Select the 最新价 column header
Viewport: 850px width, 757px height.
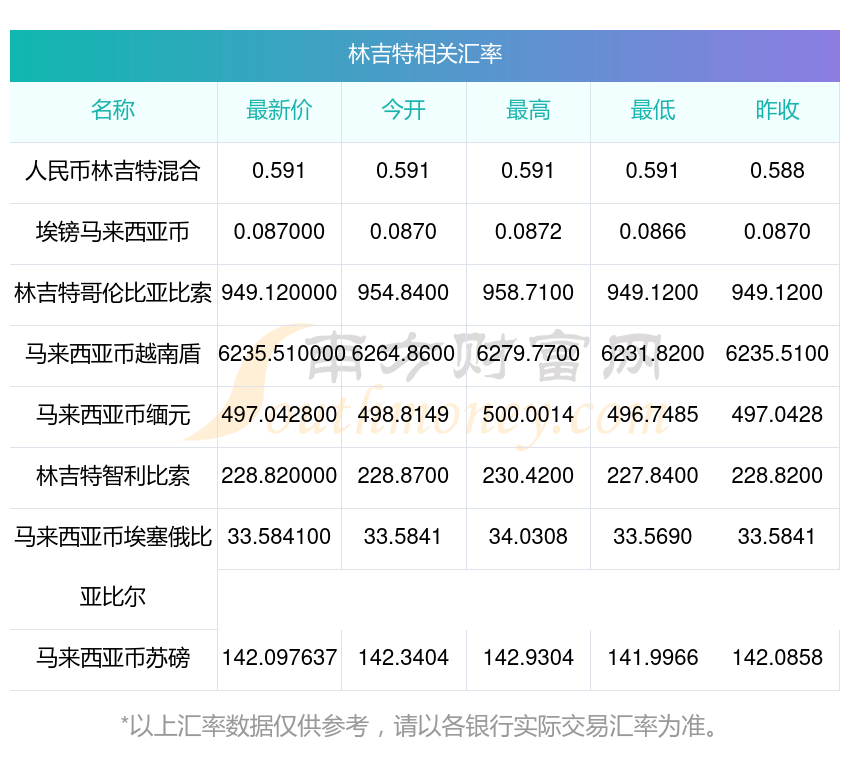[x=279, y=110]
